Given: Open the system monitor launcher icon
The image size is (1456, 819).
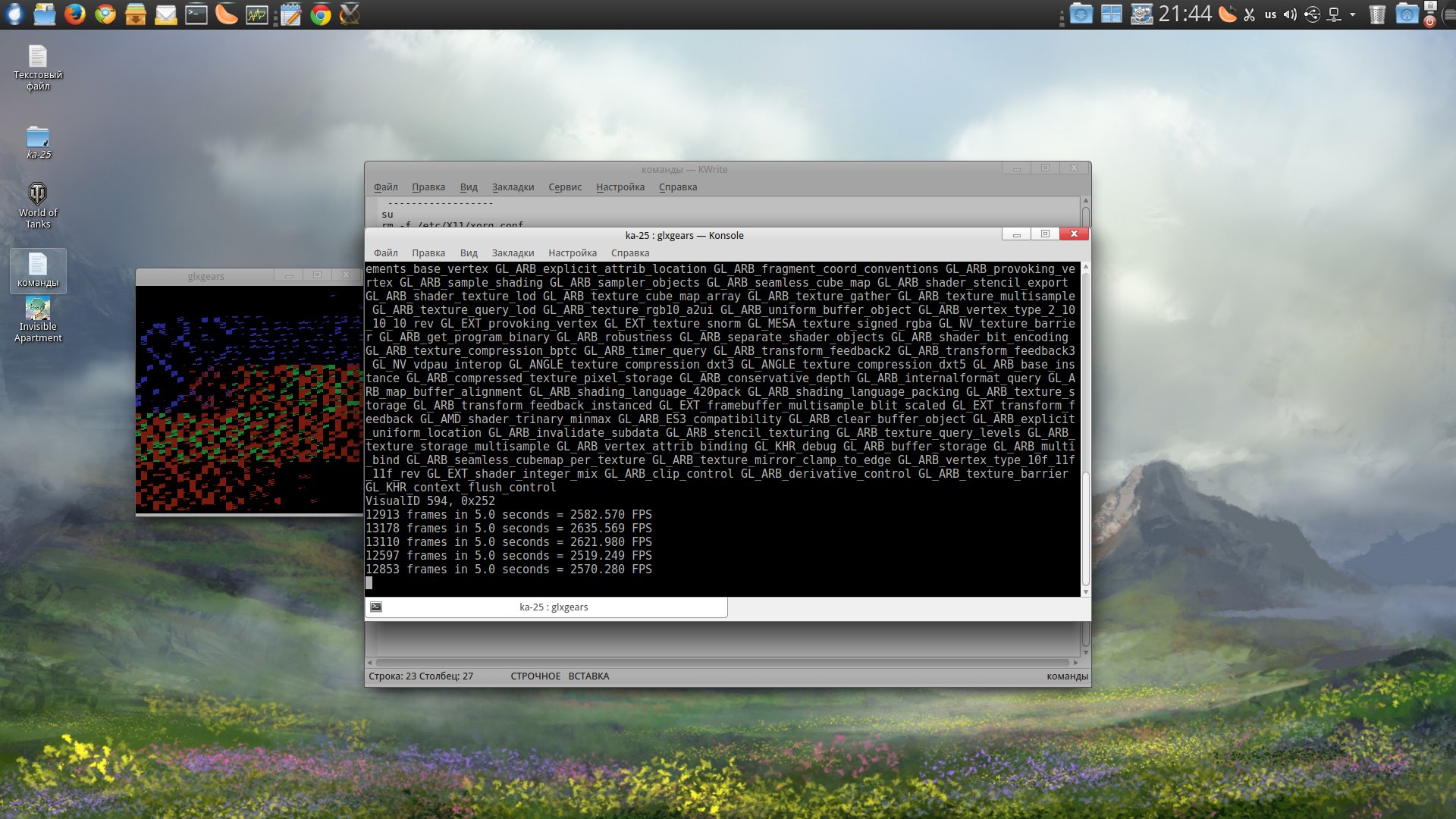Looking at the screenshot, I should coord(257,14).
